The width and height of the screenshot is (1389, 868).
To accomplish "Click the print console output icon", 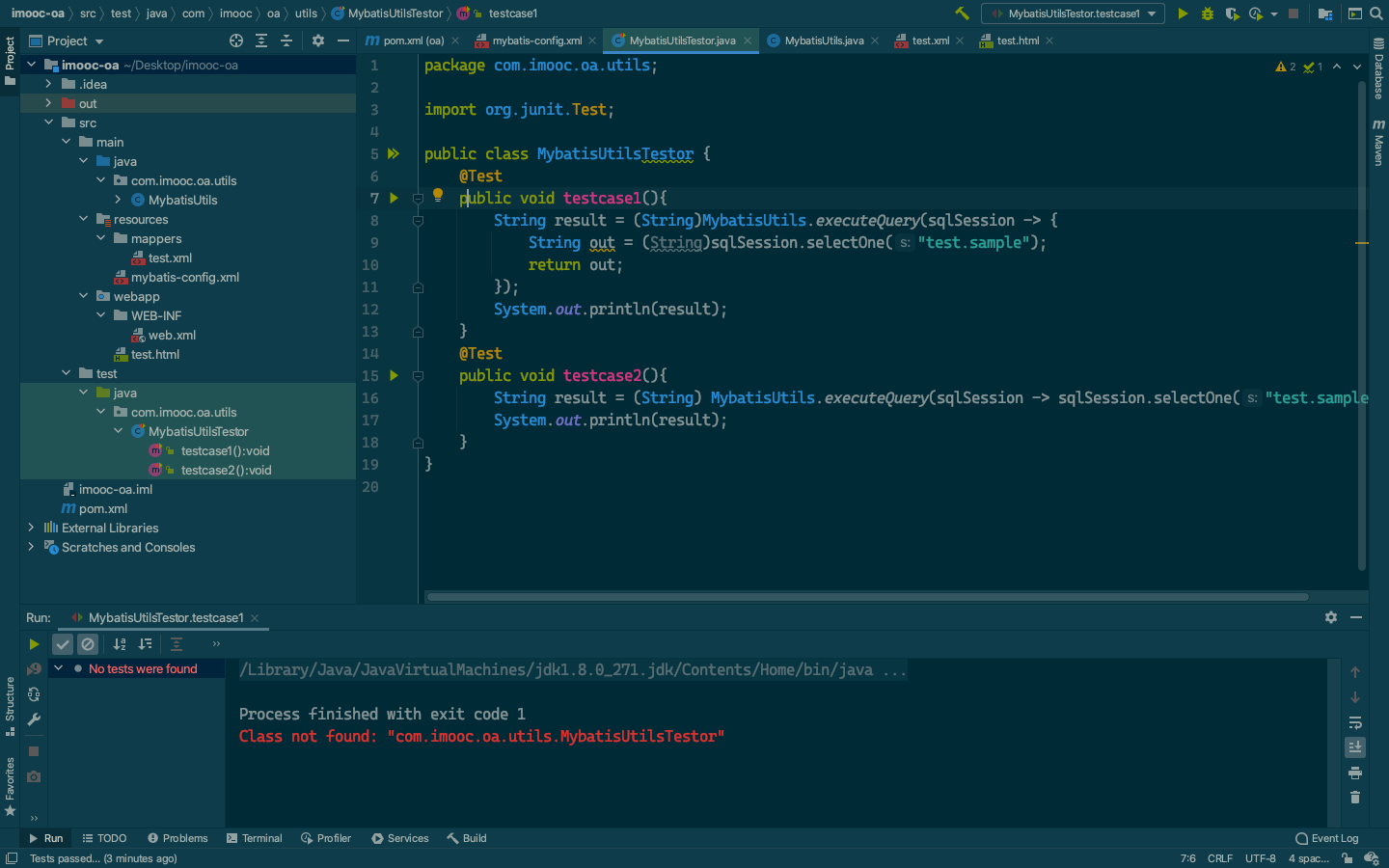I will [x=1355, y=773].
